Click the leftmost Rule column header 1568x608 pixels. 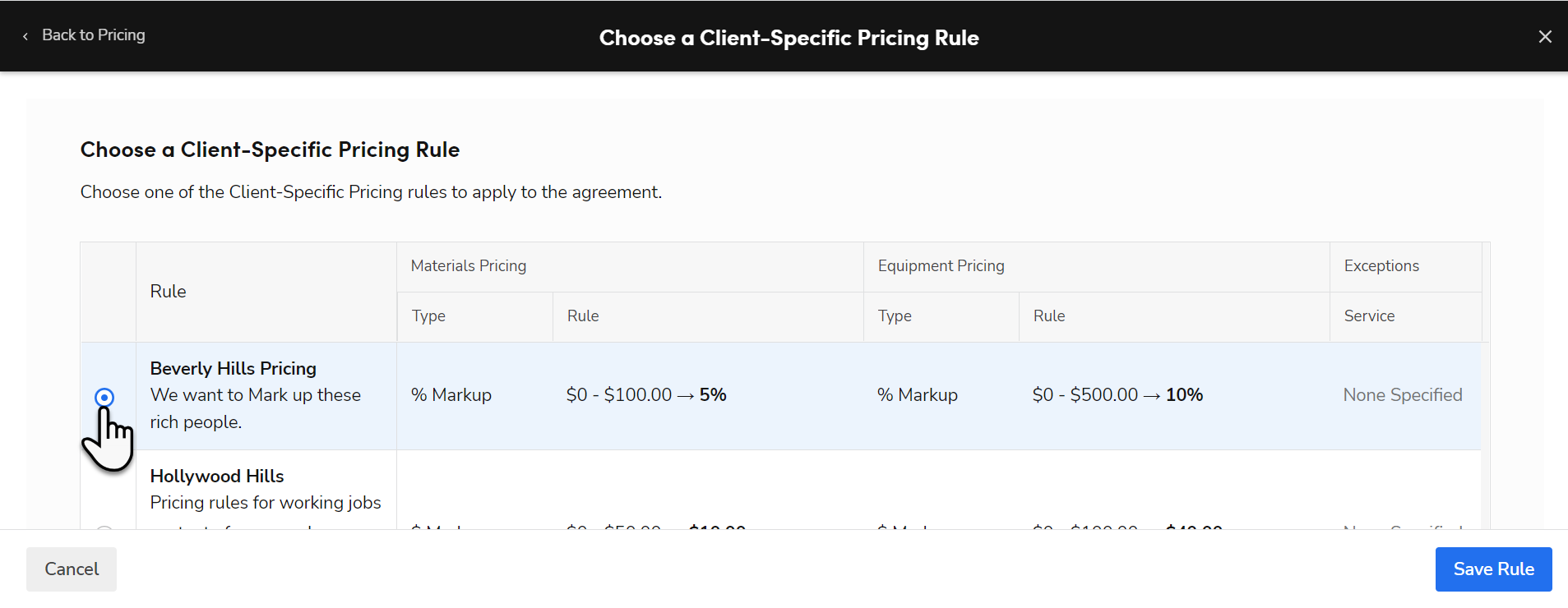tap(168, 292)
